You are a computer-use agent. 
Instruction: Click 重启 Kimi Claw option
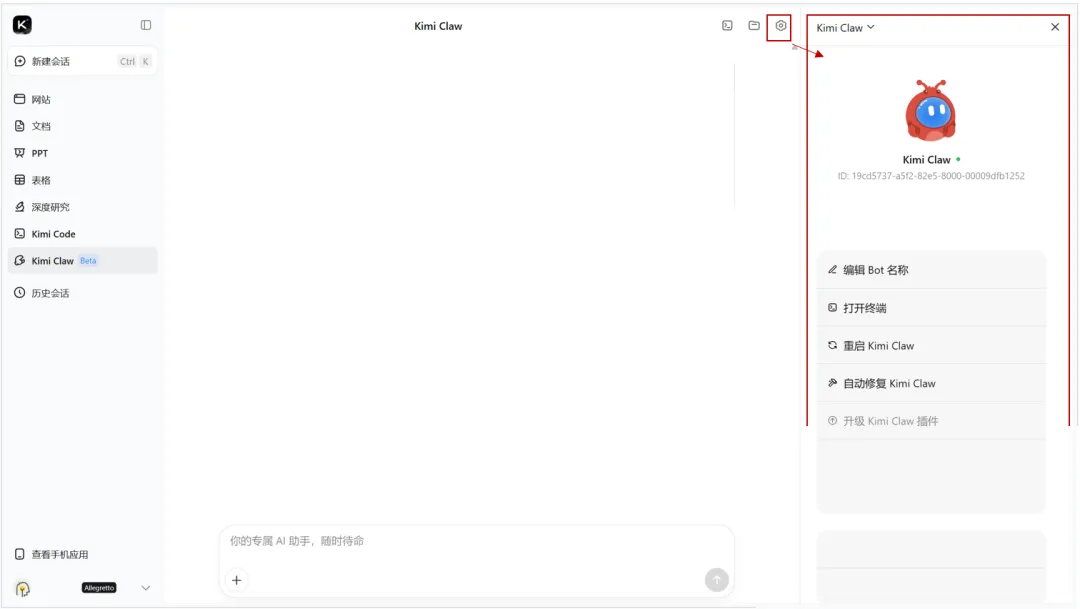(931, 346)
